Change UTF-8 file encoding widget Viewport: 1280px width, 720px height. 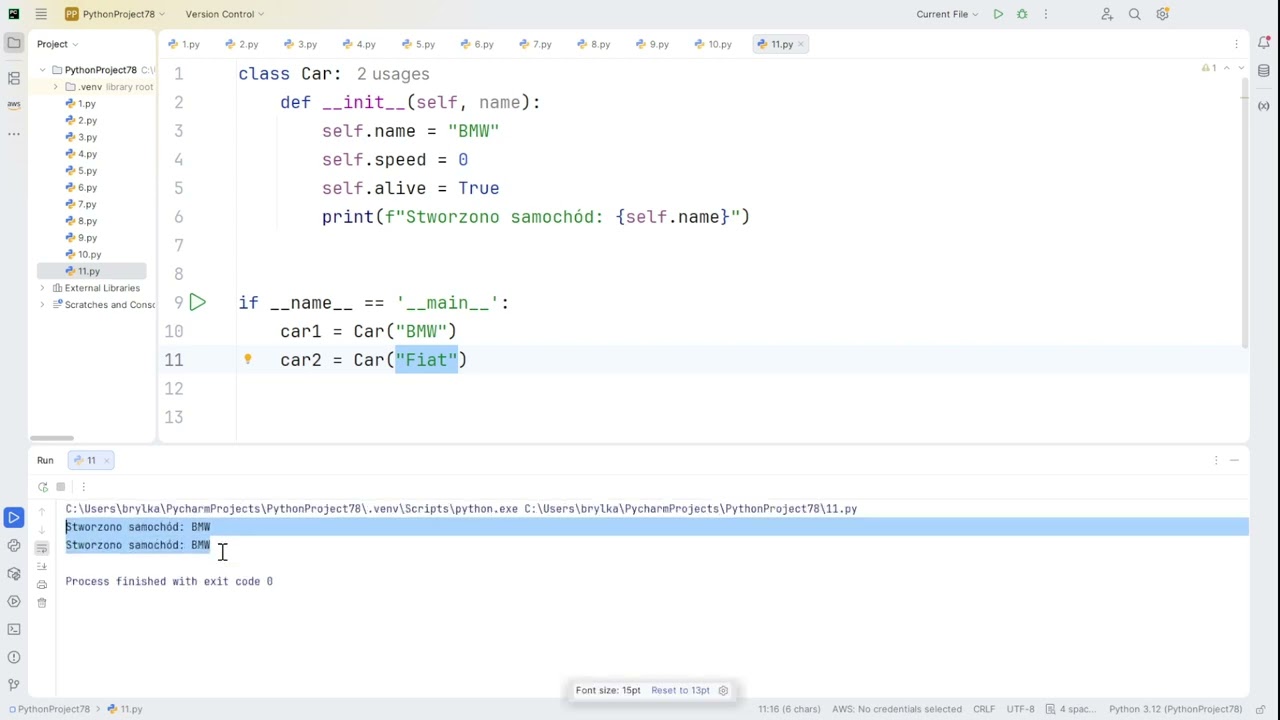(x=1021, y=709)
